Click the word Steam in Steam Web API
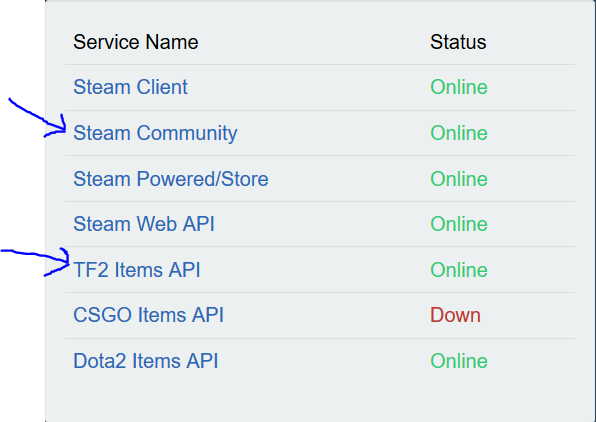This screenshot has width=596, height=422. tap(101, 224)
